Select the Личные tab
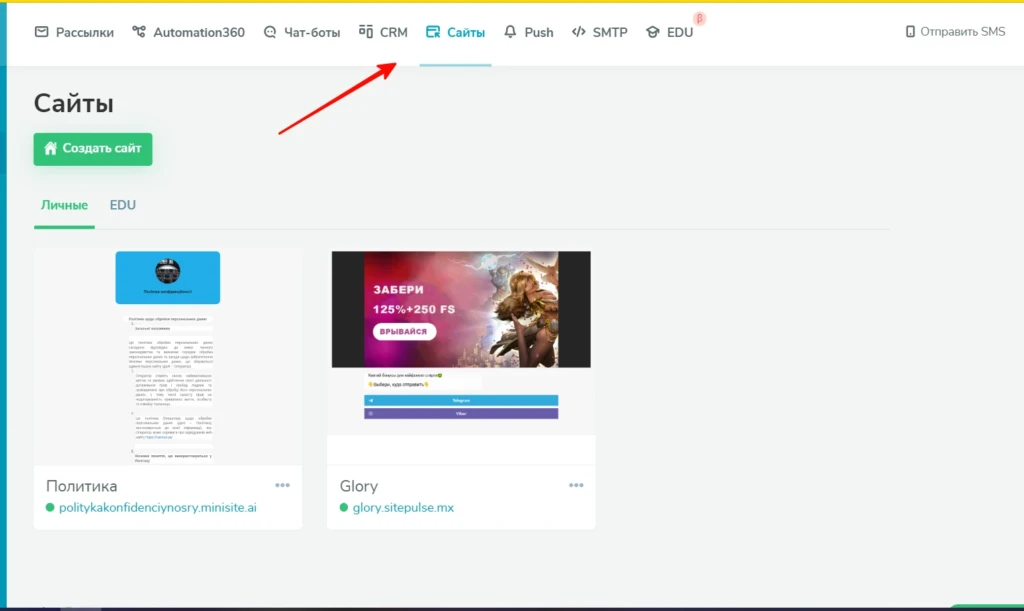This screenshot has height=611, width=1024. click(x=64, y=205)
